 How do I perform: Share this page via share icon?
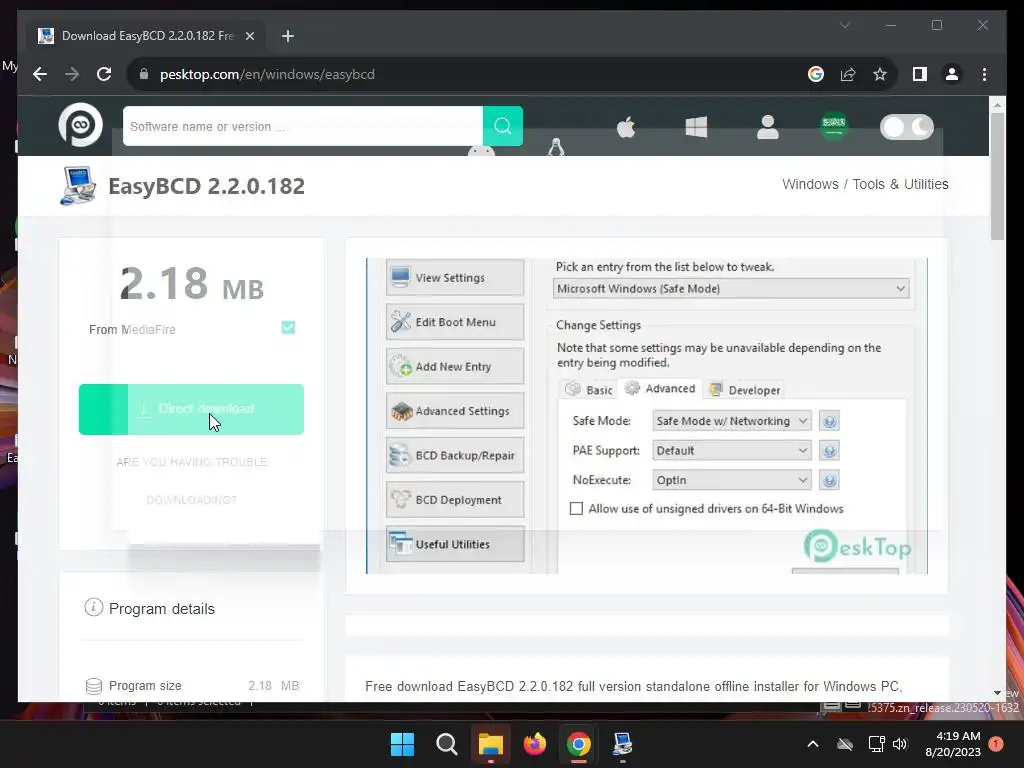[x=848, y=74]
